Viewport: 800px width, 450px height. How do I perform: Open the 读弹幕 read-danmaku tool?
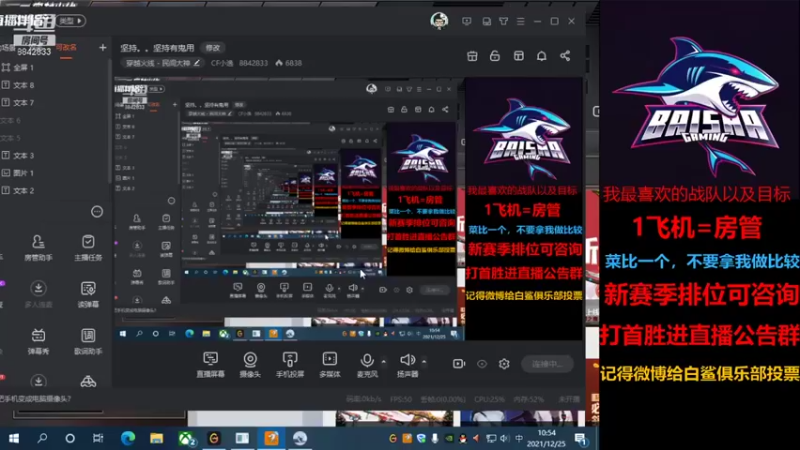tap(88, 294)
